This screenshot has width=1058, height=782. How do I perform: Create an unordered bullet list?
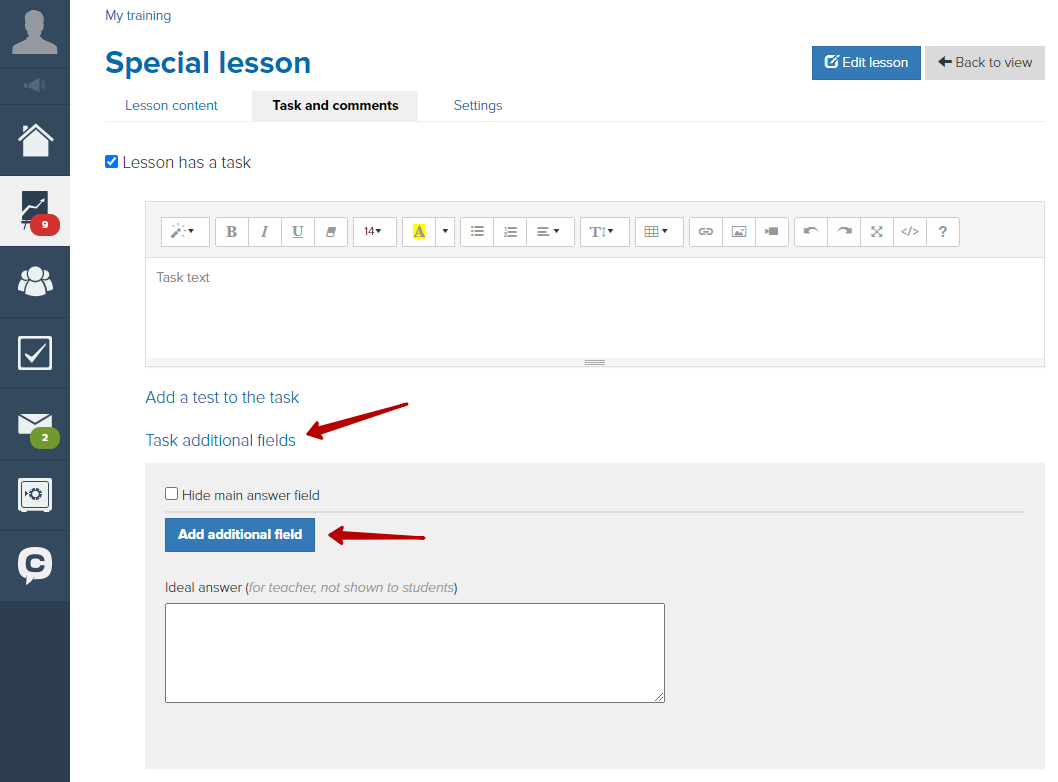coord(477,232)
